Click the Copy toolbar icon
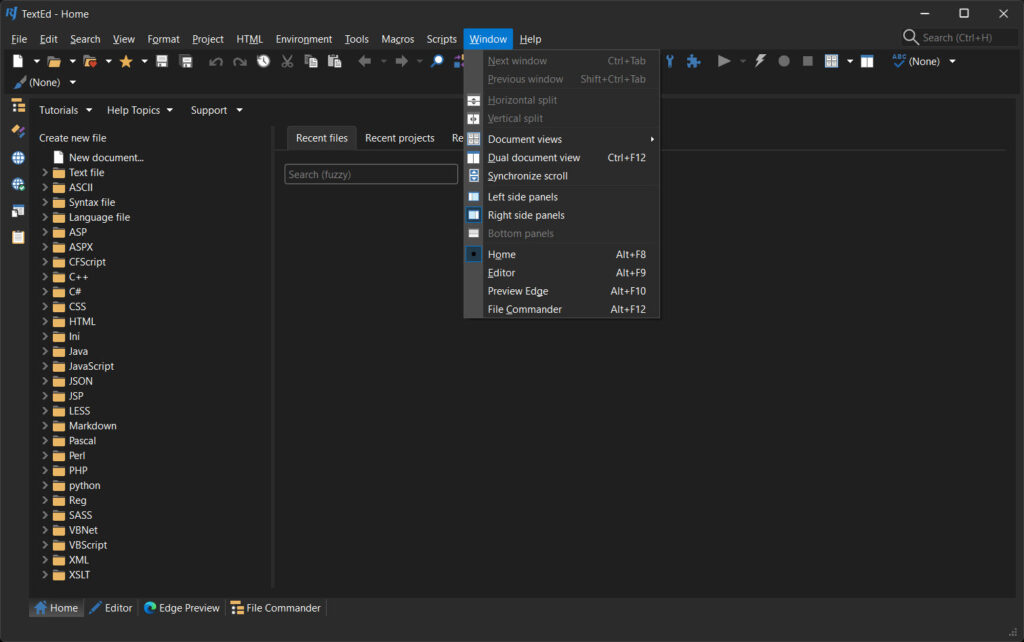Screen dimensions: 1024x642 (x=311, y=61)
